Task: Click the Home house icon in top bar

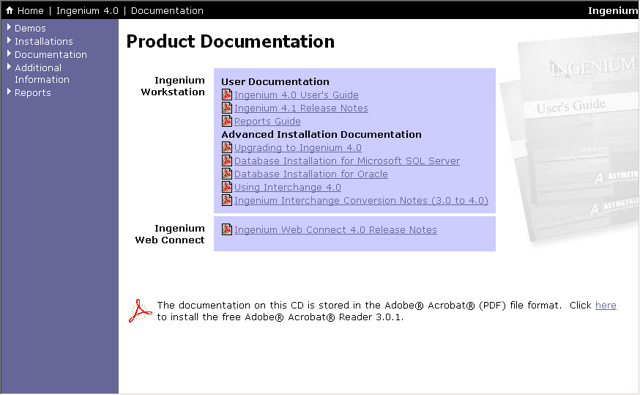Action: (x=9, y=11)
